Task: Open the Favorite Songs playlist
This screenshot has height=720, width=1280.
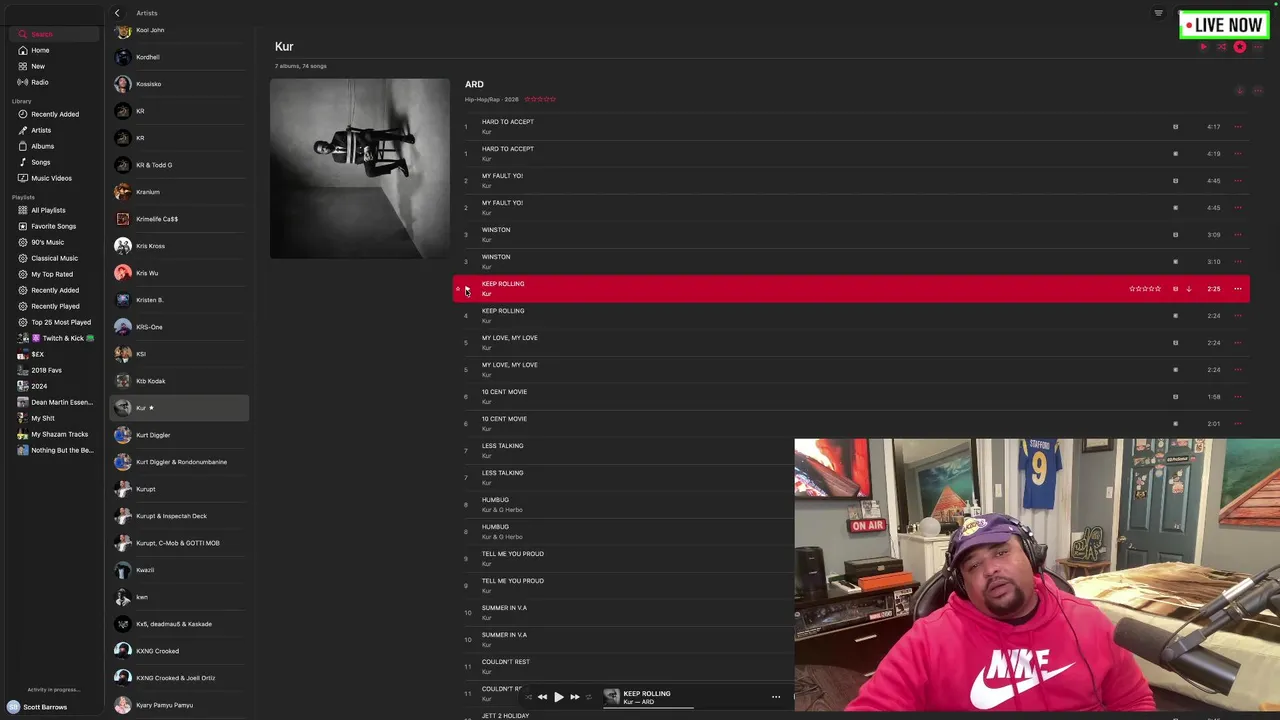Action: pyautogui.click(x=54, y=226)
